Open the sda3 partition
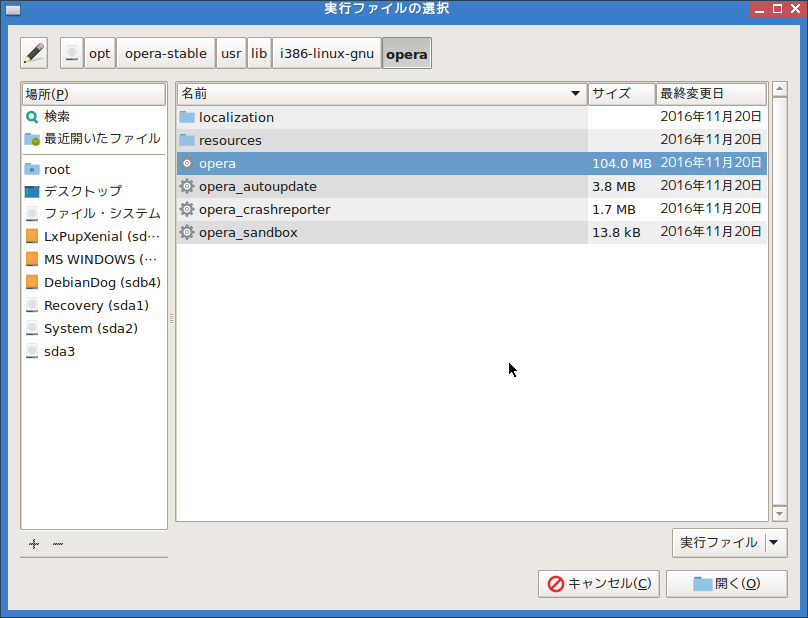Screen dimensions: 808x618 pyautogui.click(x=94, y=351)
